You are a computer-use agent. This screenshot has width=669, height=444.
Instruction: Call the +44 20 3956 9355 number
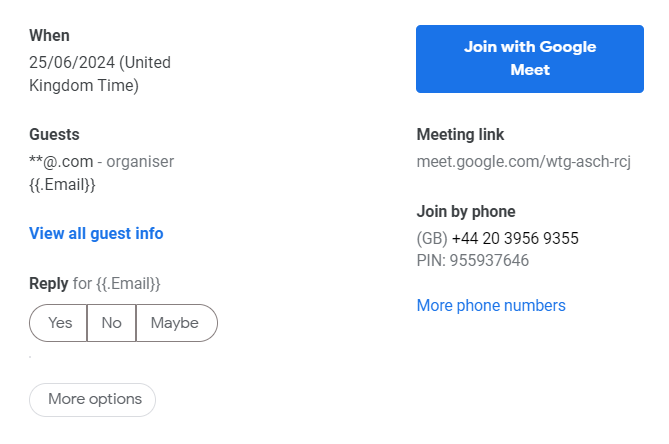[515, 238]
